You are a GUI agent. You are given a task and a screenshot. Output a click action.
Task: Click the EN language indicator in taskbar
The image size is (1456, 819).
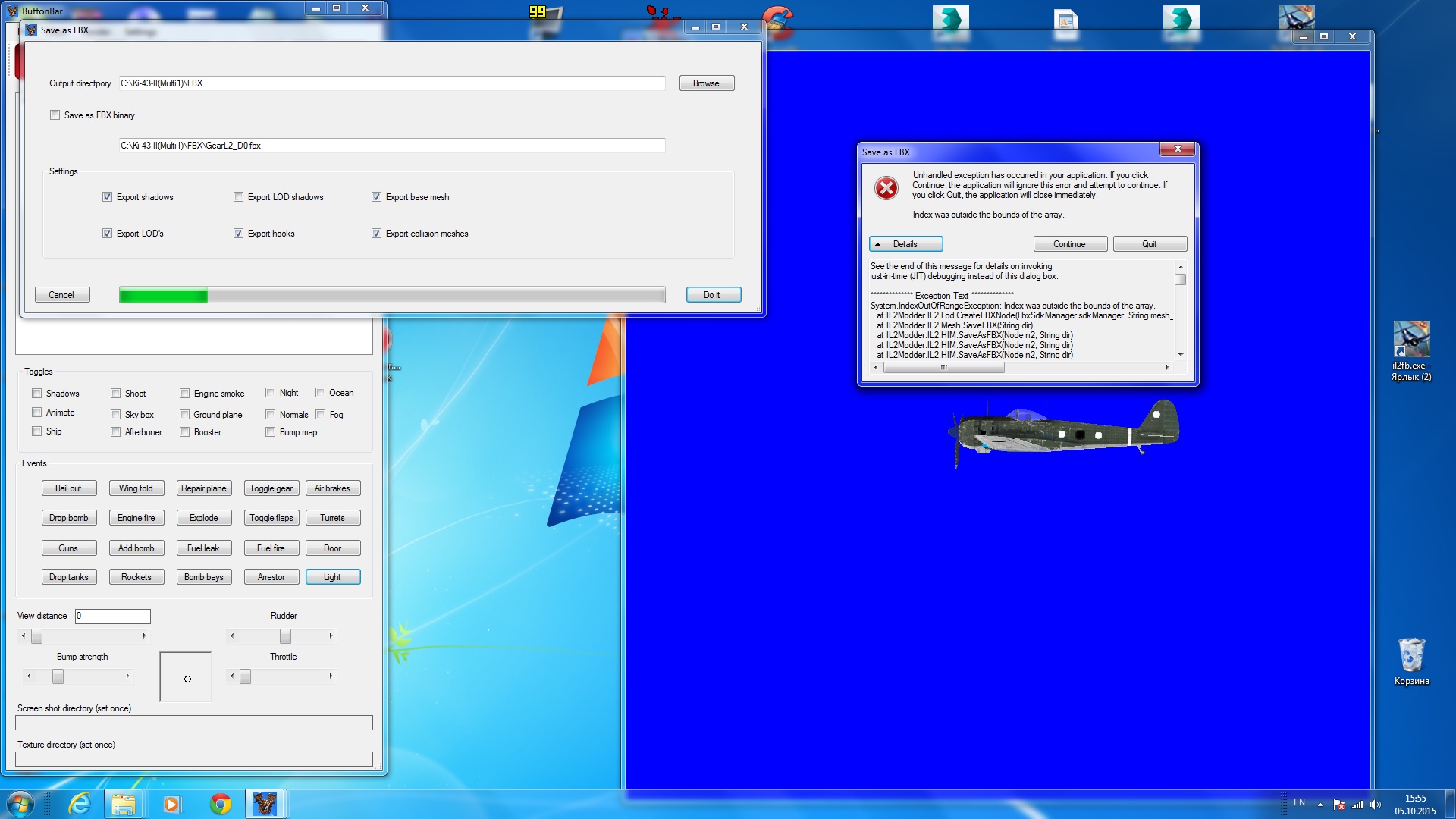coord(1299,802)
